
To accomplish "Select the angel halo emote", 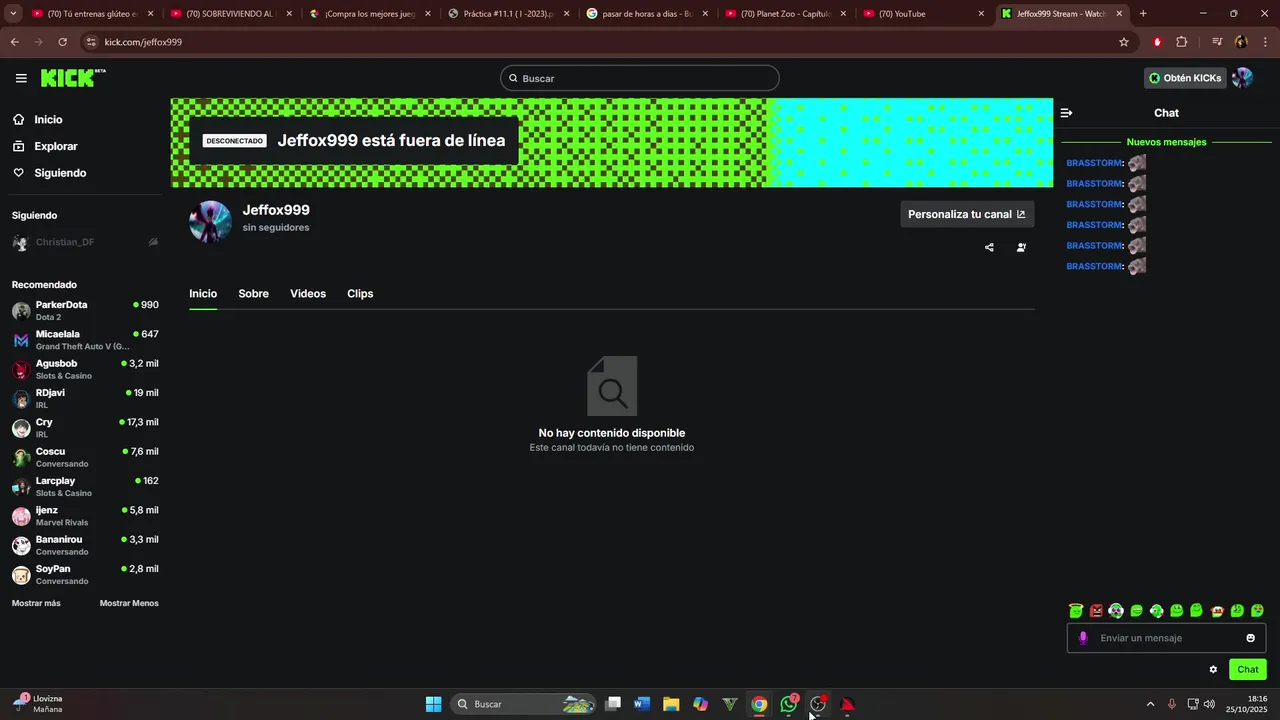I will [x=1076, y=610].
